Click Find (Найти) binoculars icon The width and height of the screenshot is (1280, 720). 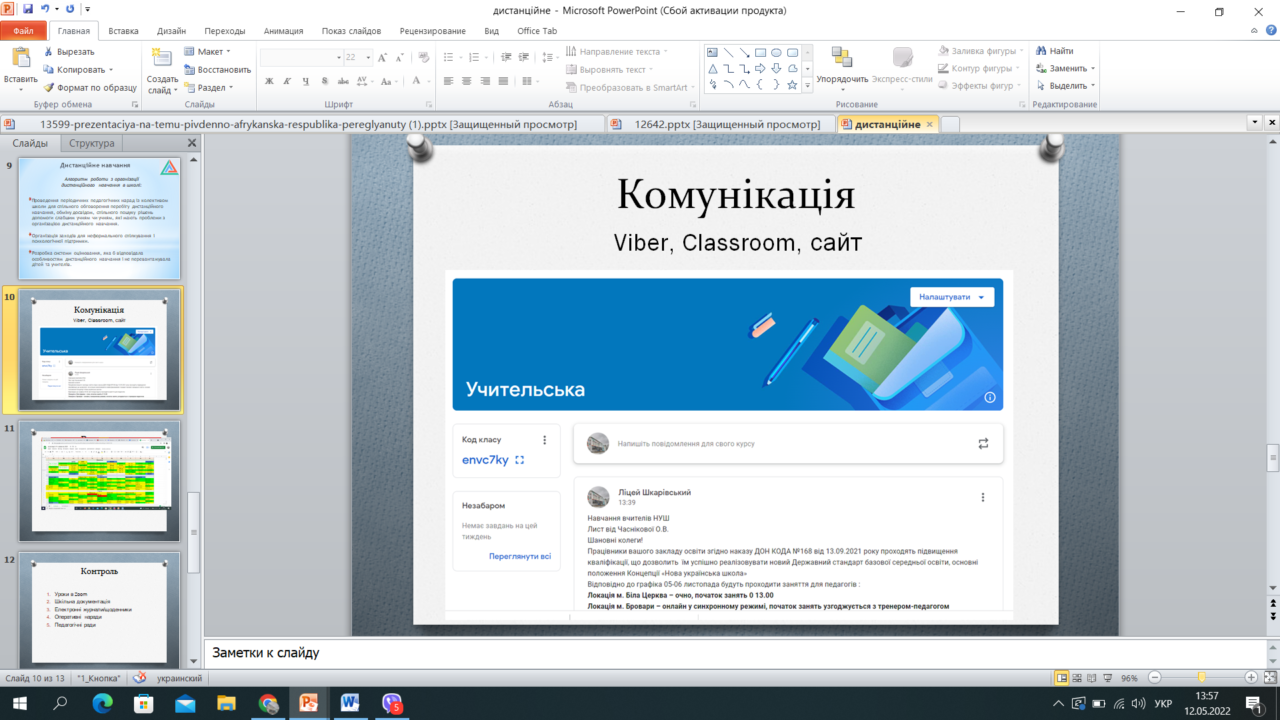1055,51
